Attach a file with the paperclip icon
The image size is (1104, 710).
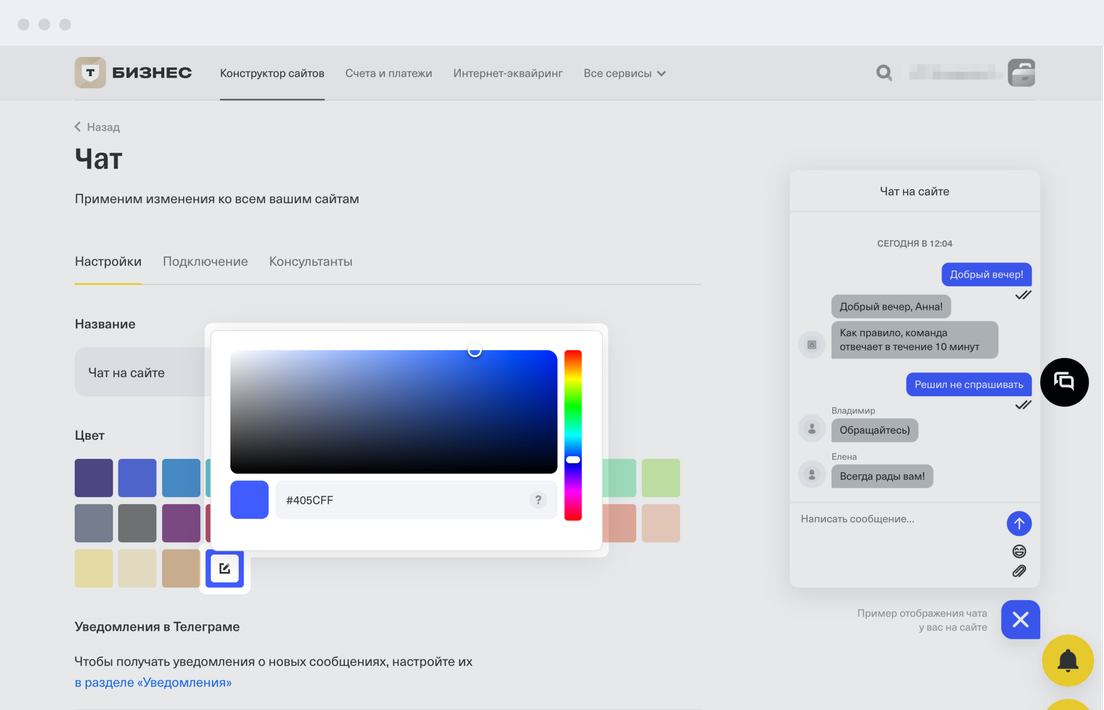(x=1019, y=571)
